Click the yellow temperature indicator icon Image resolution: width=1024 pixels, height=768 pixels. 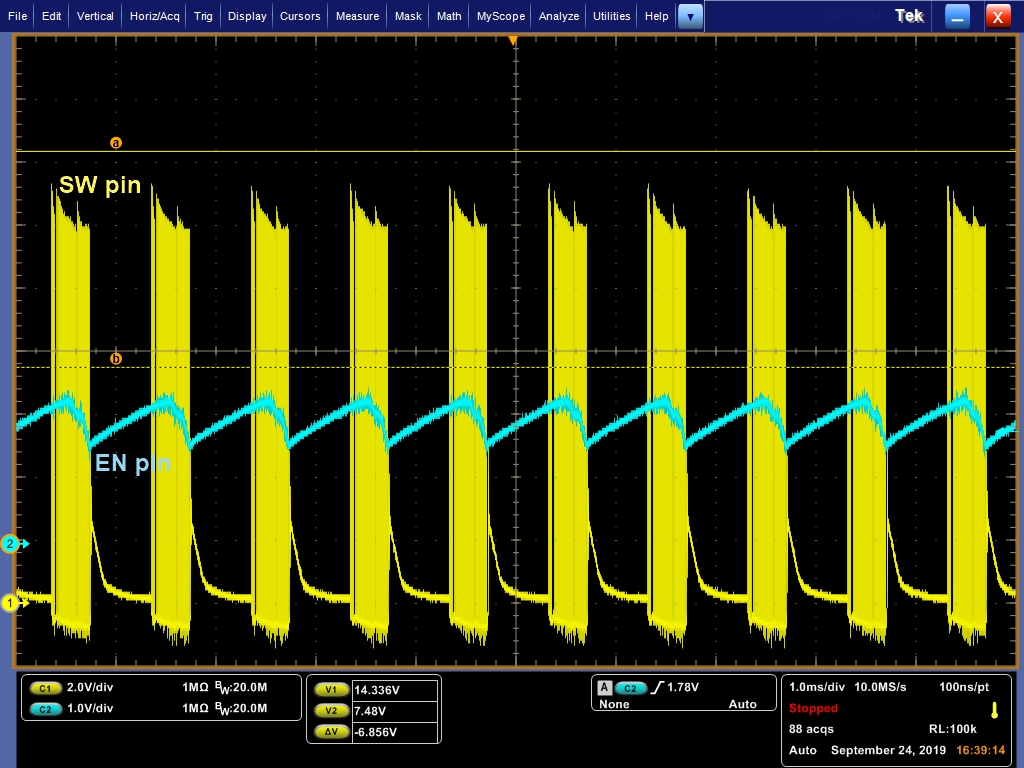click(995, 711)
